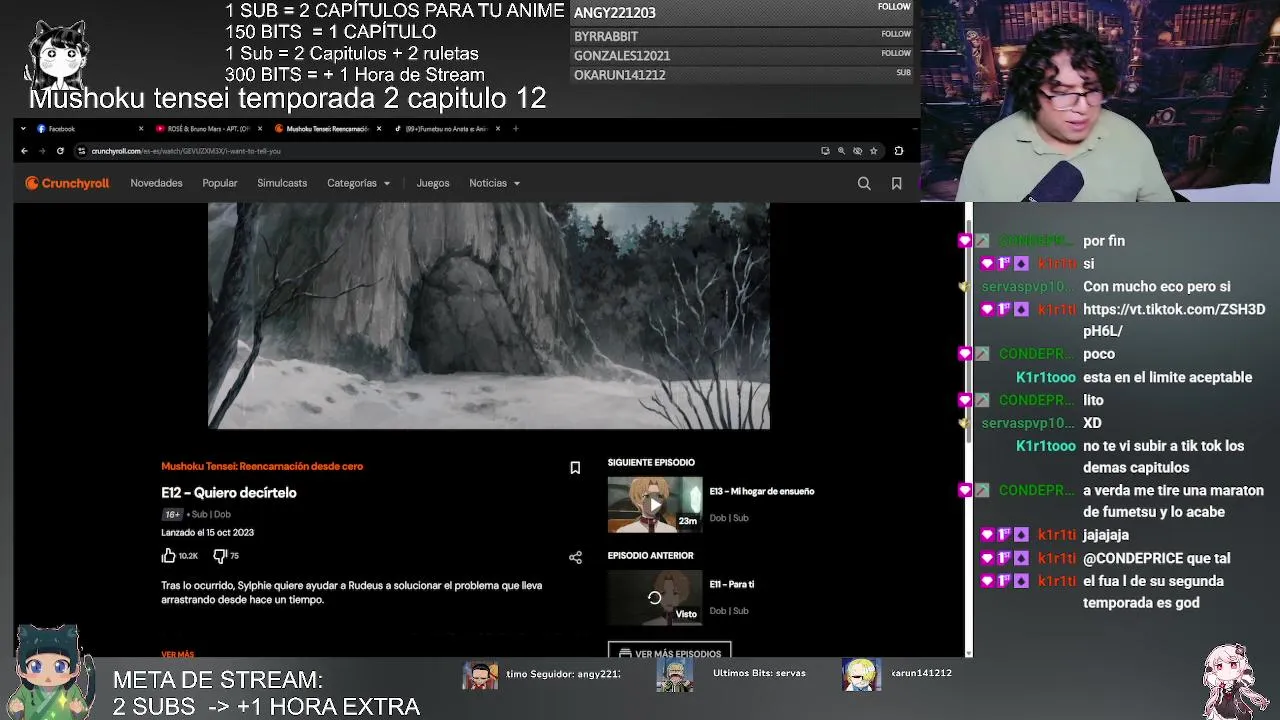Click chat message 'esta en el limite aceptable'
The image size is (1280, 720).
tap(1167, 377)
